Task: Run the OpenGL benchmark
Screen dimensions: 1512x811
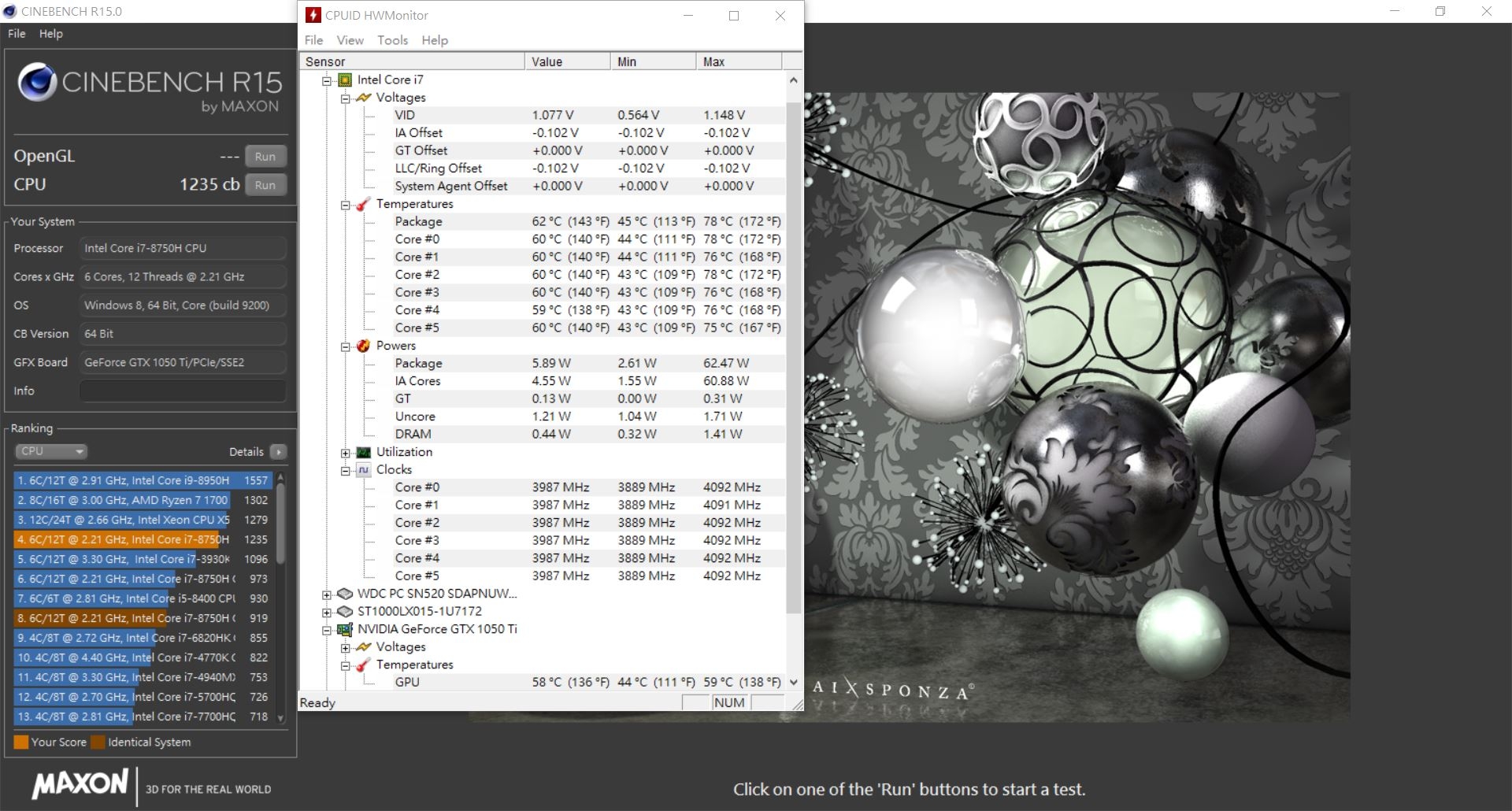Action: point(265,157)
